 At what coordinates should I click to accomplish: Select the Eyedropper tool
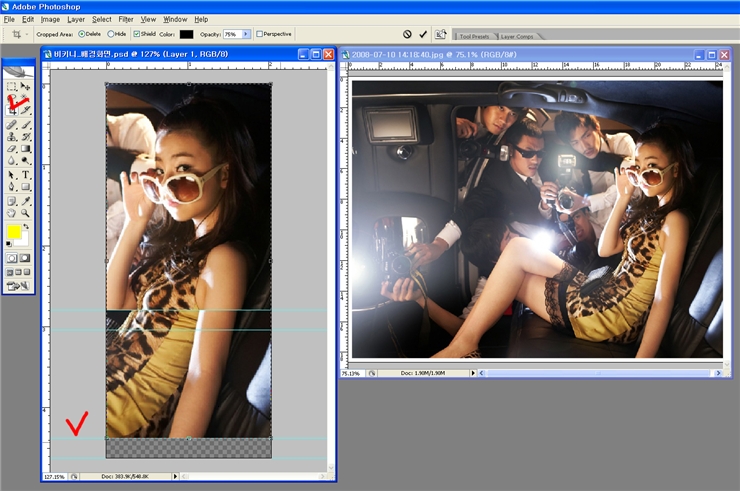[x=25, y=201]
